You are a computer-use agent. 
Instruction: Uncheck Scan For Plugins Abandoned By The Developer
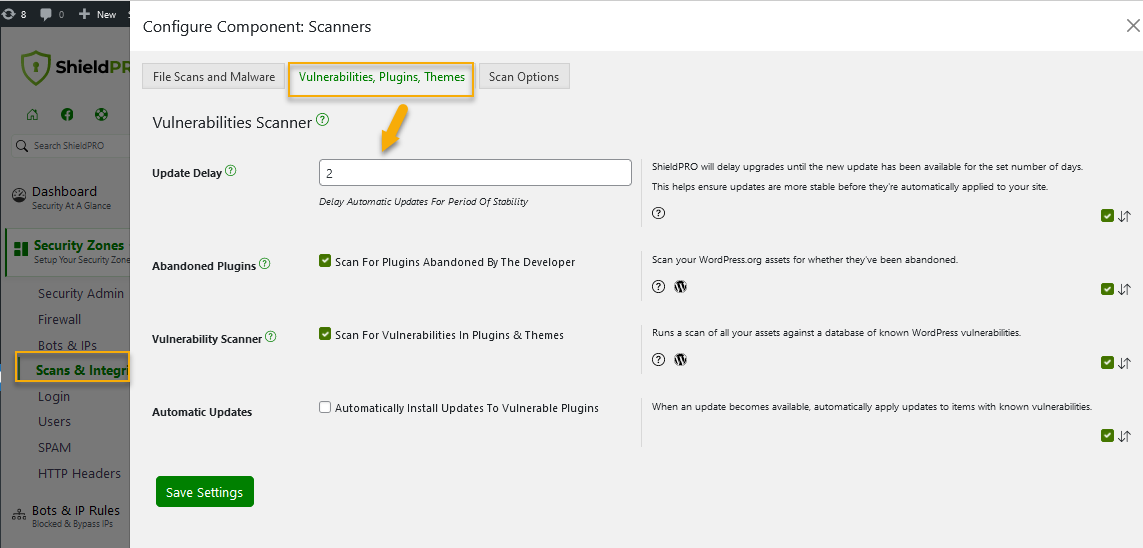(325, 261)
